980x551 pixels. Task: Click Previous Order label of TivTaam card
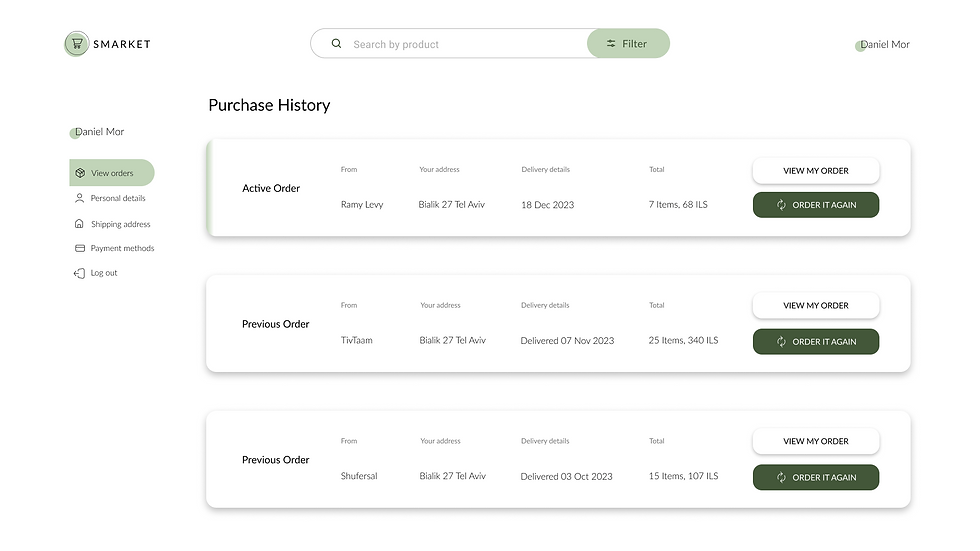[x=276, y=324]
